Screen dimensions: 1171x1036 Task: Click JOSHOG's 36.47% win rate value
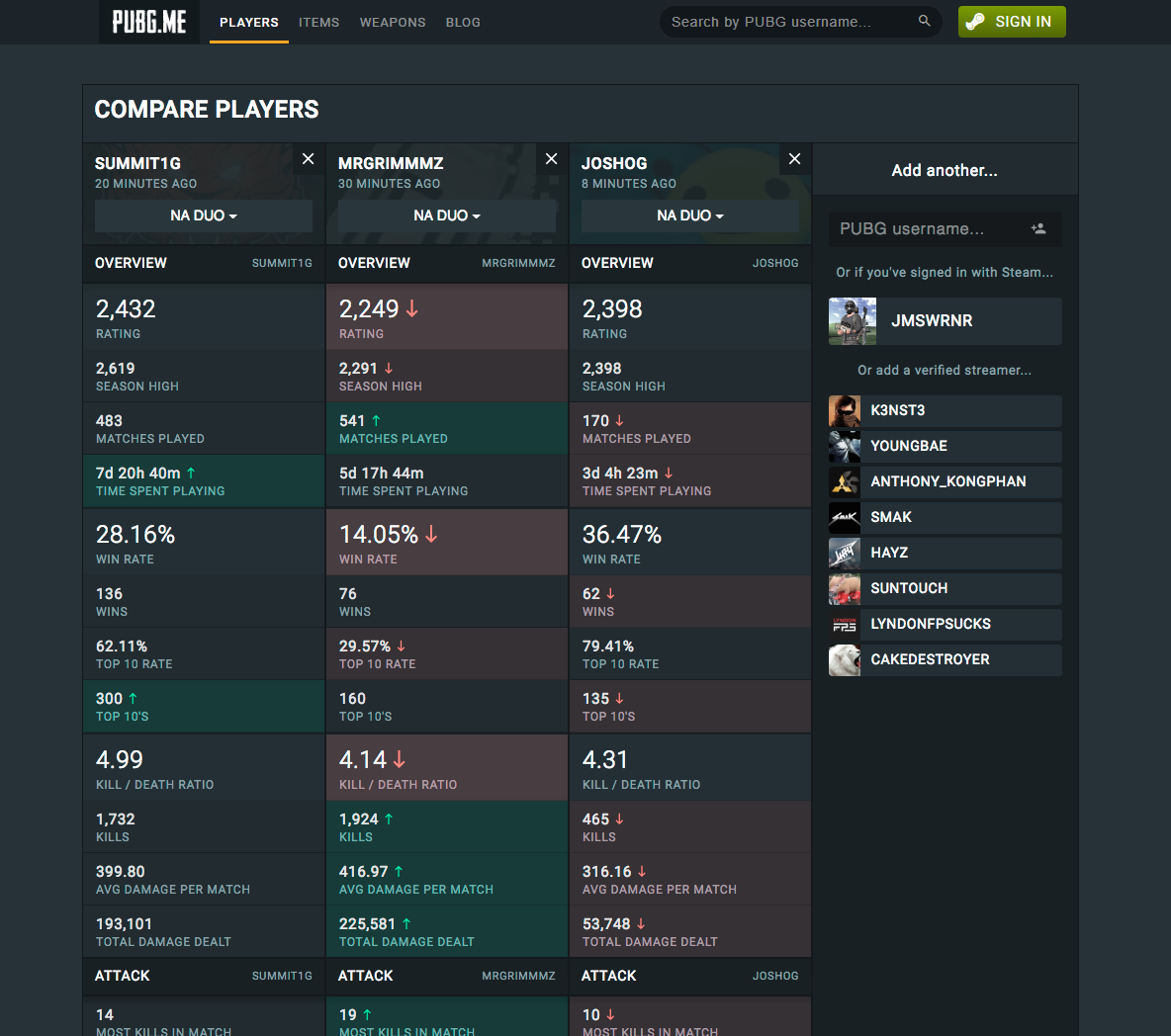[621, 535]
